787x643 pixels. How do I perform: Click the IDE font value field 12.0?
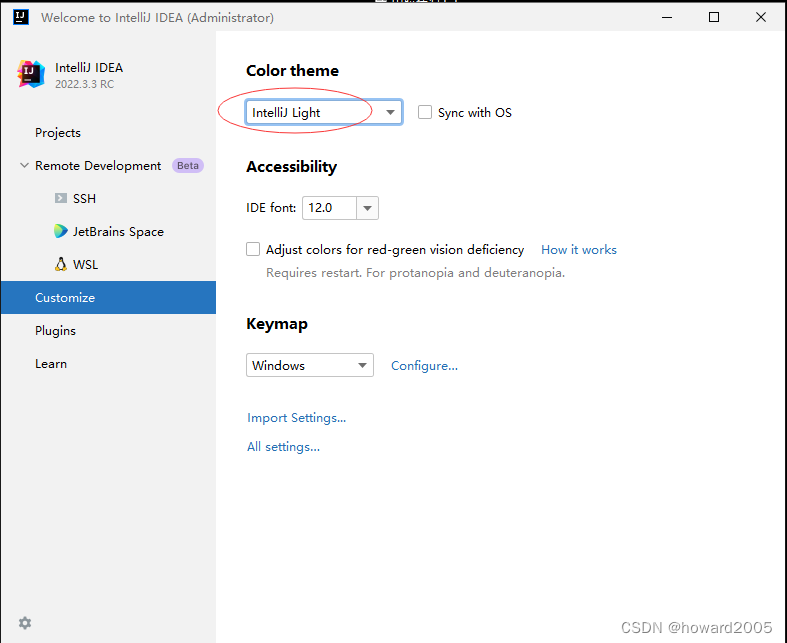[x=329, y=208]
